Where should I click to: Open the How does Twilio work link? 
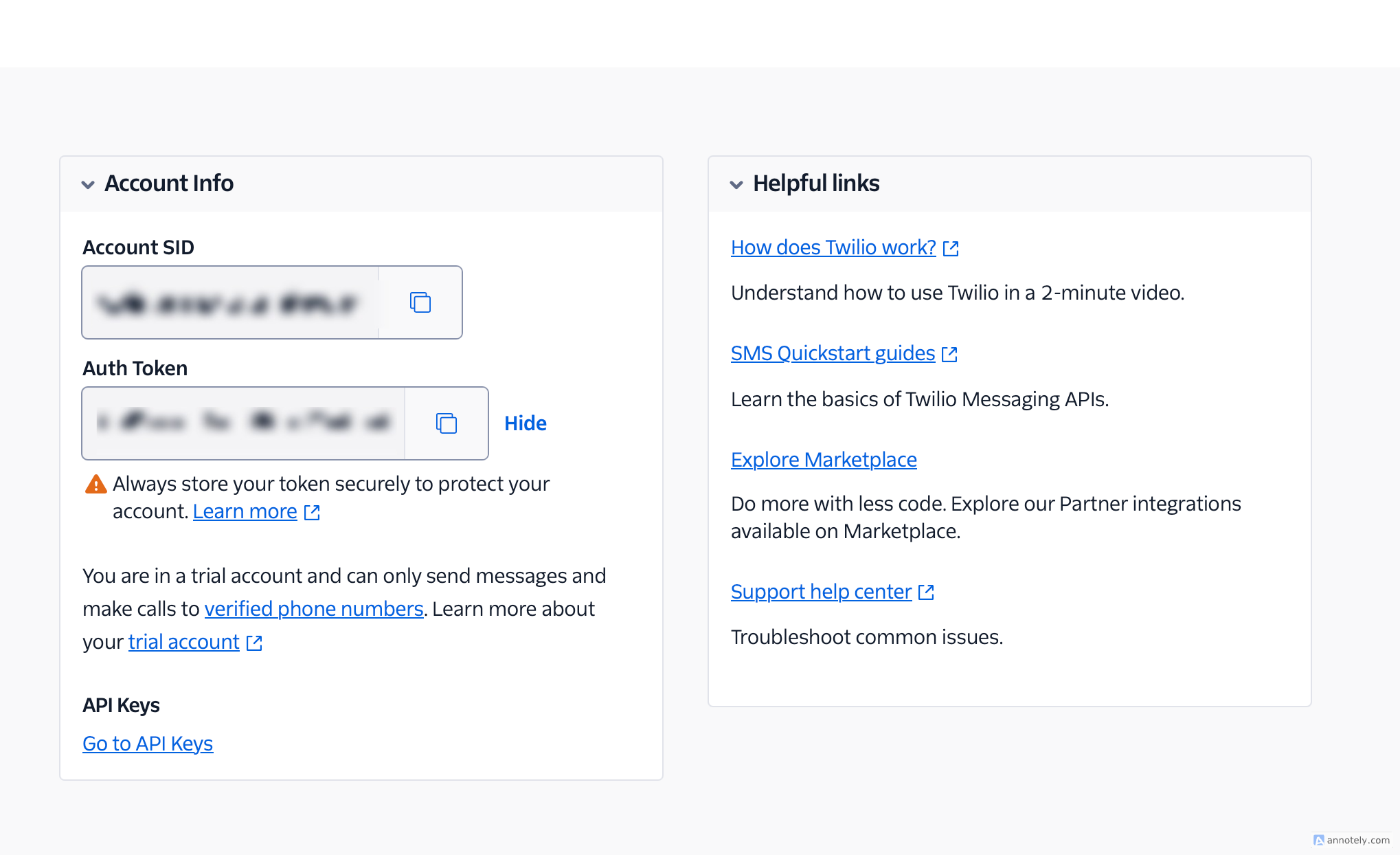tap(833, 247)
